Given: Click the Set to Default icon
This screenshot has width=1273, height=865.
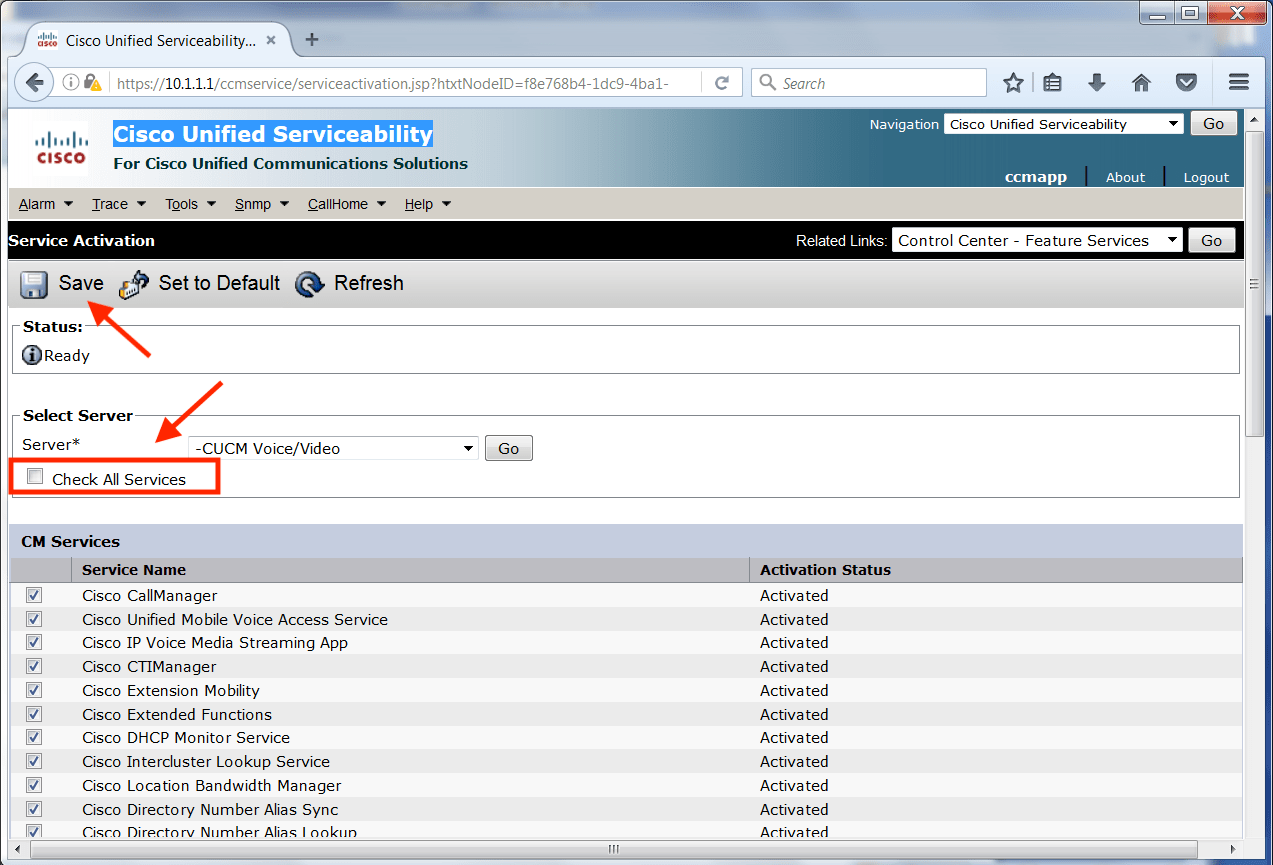Looking at the screenshot, I should 134,285.
